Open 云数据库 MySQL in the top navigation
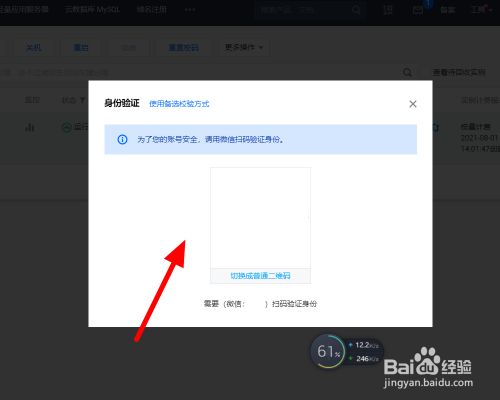 (x=92, y=10)
